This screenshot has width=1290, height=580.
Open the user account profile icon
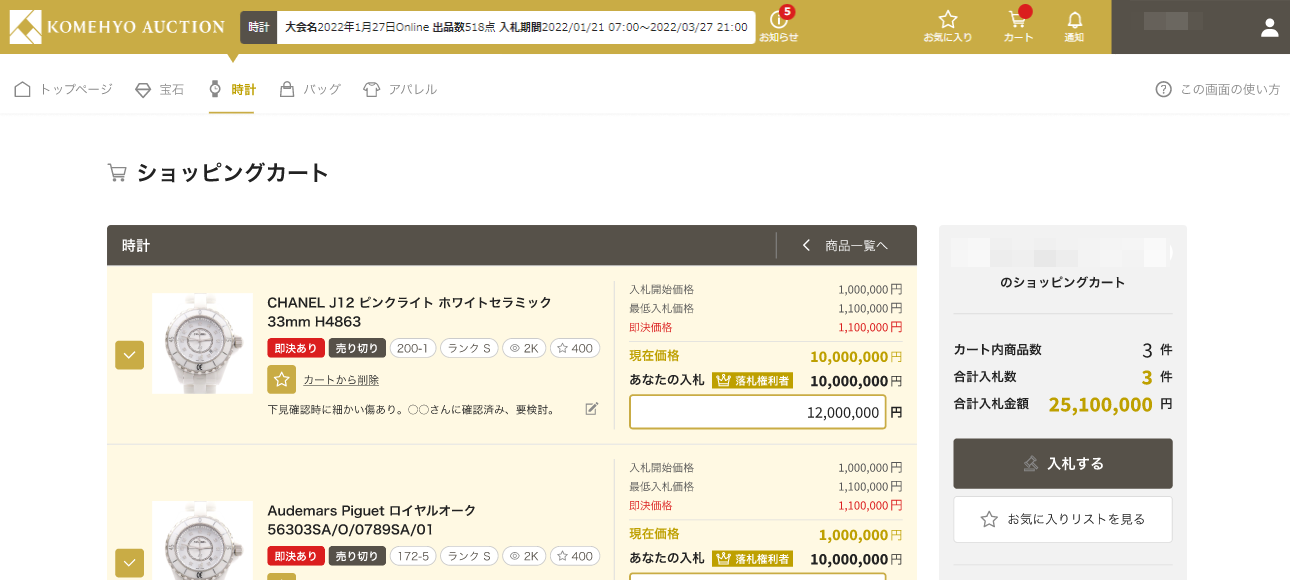pyautogui.click(x=1270, y=27)
